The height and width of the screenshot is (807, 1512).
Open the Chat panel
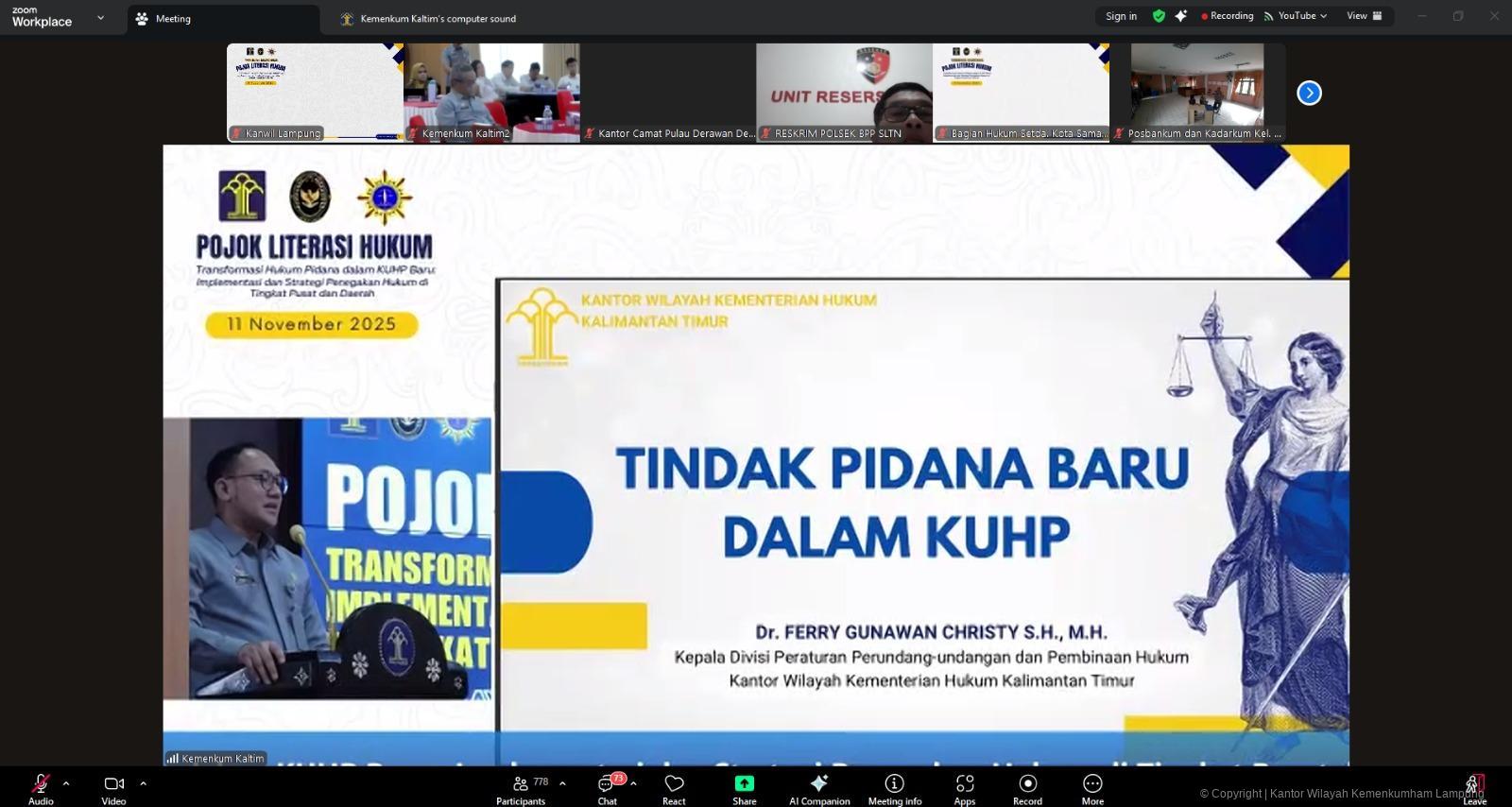(x=608, y=788)
